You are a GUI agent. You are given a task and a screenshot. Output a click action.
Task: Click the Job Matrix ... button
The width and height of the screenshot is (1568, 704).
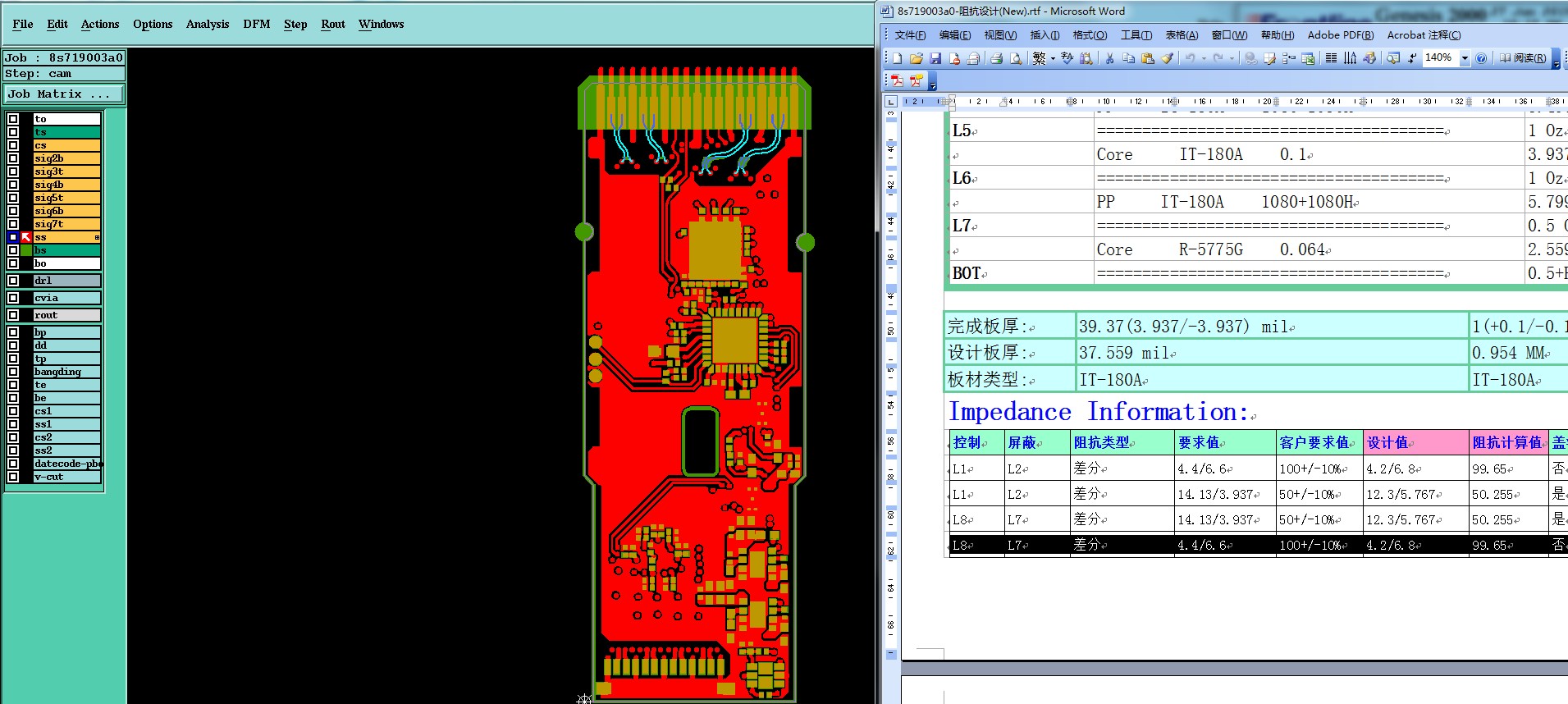coord(64,94)
